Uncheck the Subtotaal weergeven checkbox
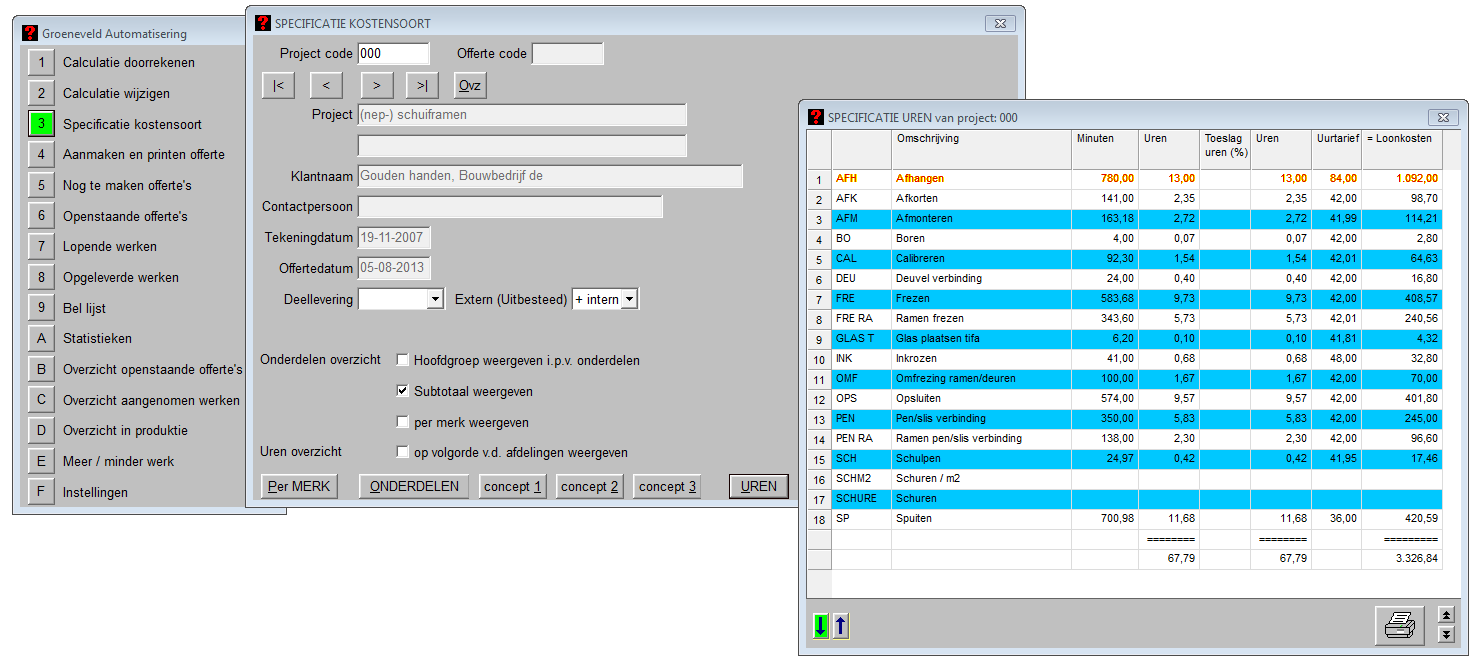Image resolution: width=1481 pixels, height=669 pixels. (403, 392)
